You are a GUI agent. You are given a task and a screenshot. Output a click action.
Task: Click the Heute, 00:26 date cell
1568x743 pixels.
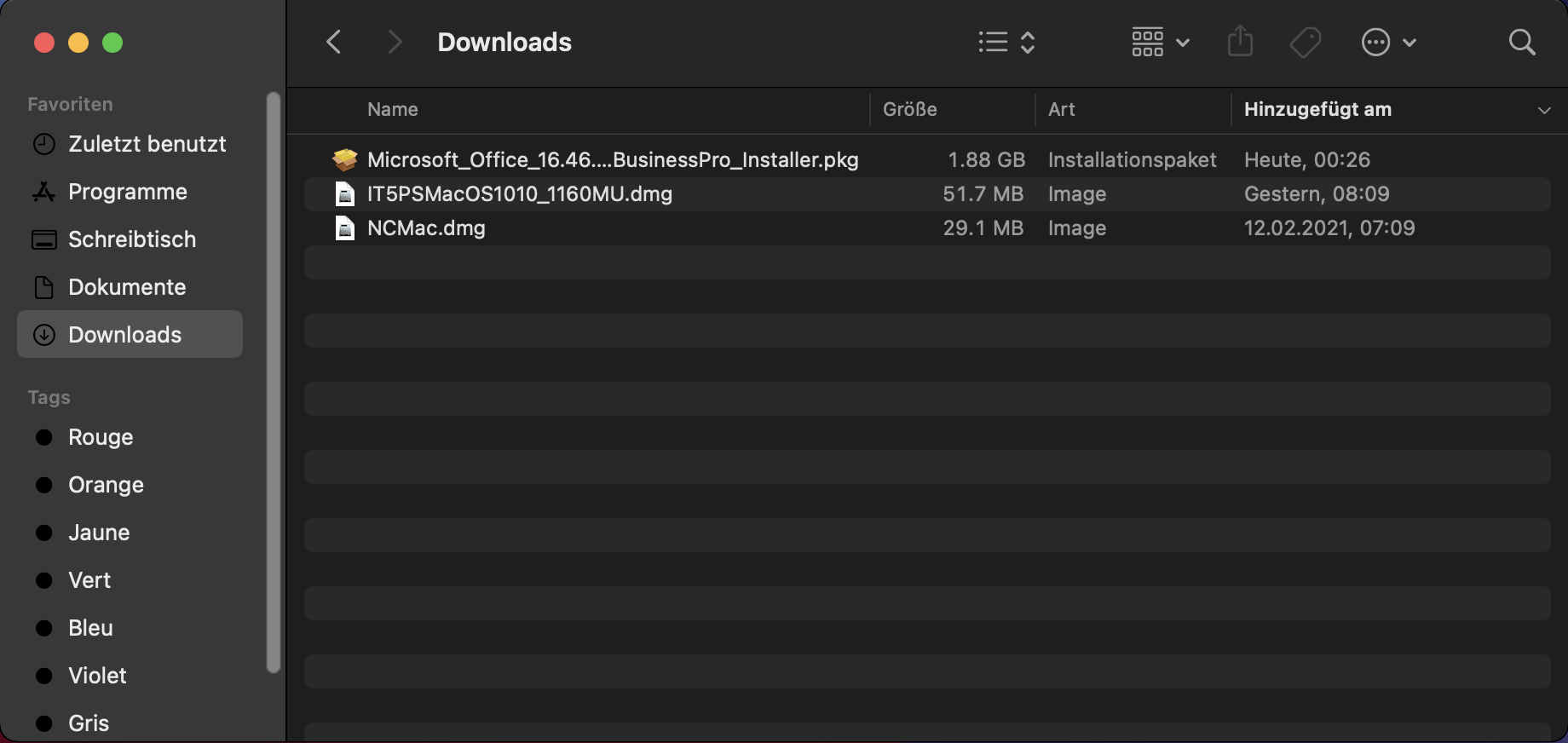pyautogui.click(x=1307, y=159)
